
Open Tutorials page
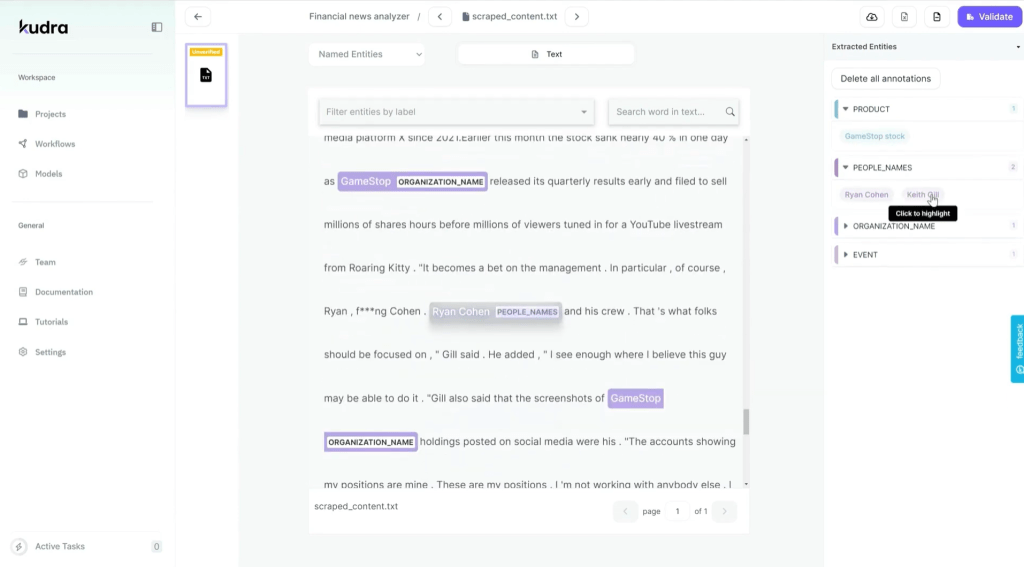tap(52, 322)
